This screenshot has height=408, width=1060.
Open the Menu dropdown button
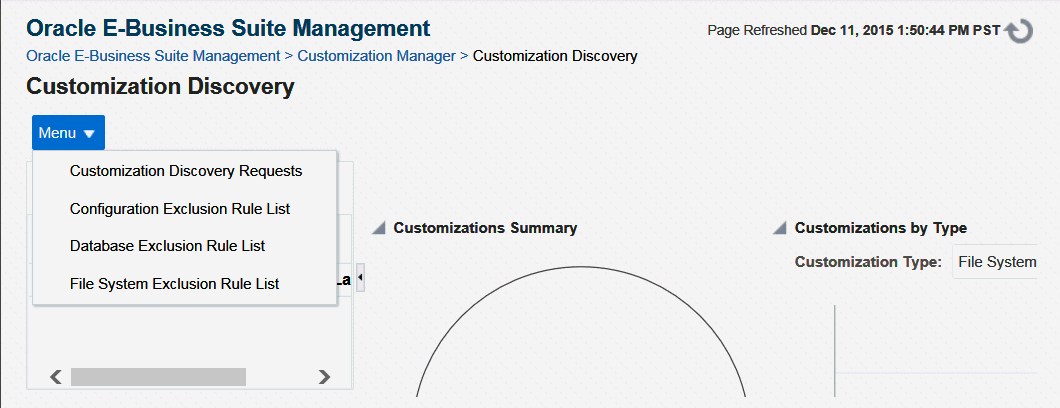pos(68,133)
